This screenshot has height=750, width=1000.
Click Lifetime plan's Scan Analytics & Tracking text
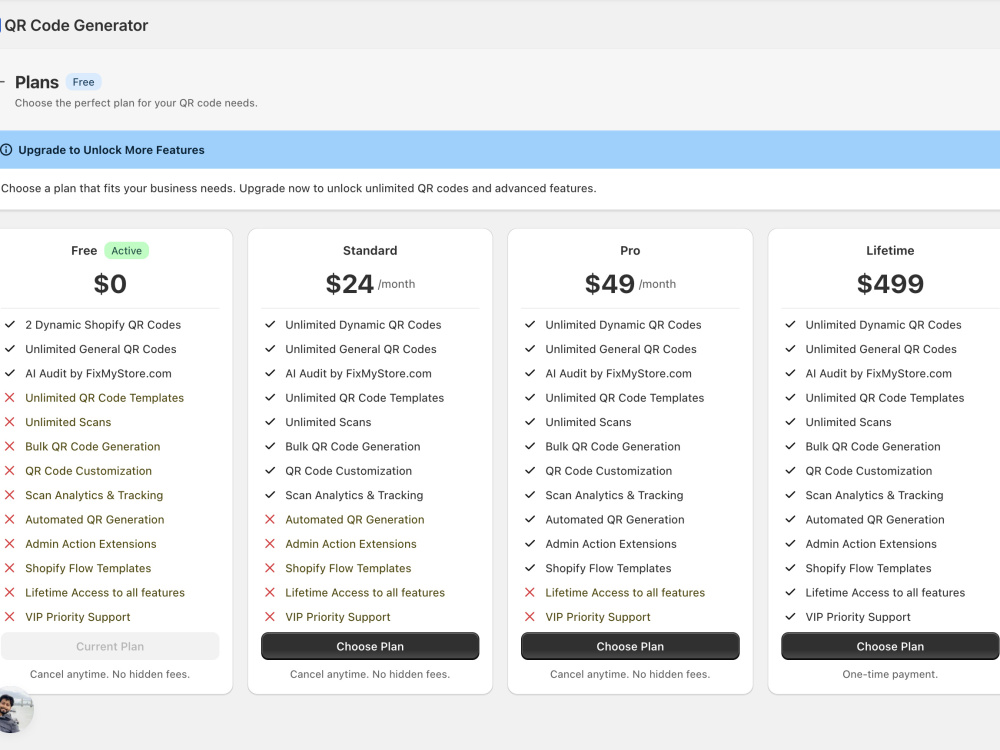pos(874,496)
